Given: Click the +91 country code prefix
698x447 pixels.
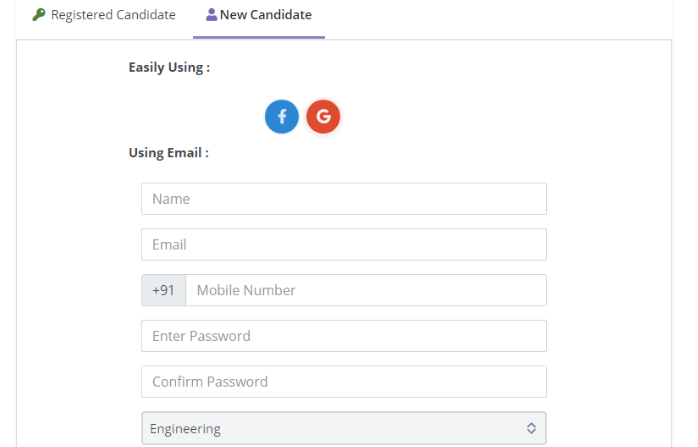Looking at the screenshot, I should (x=163, y=291).
